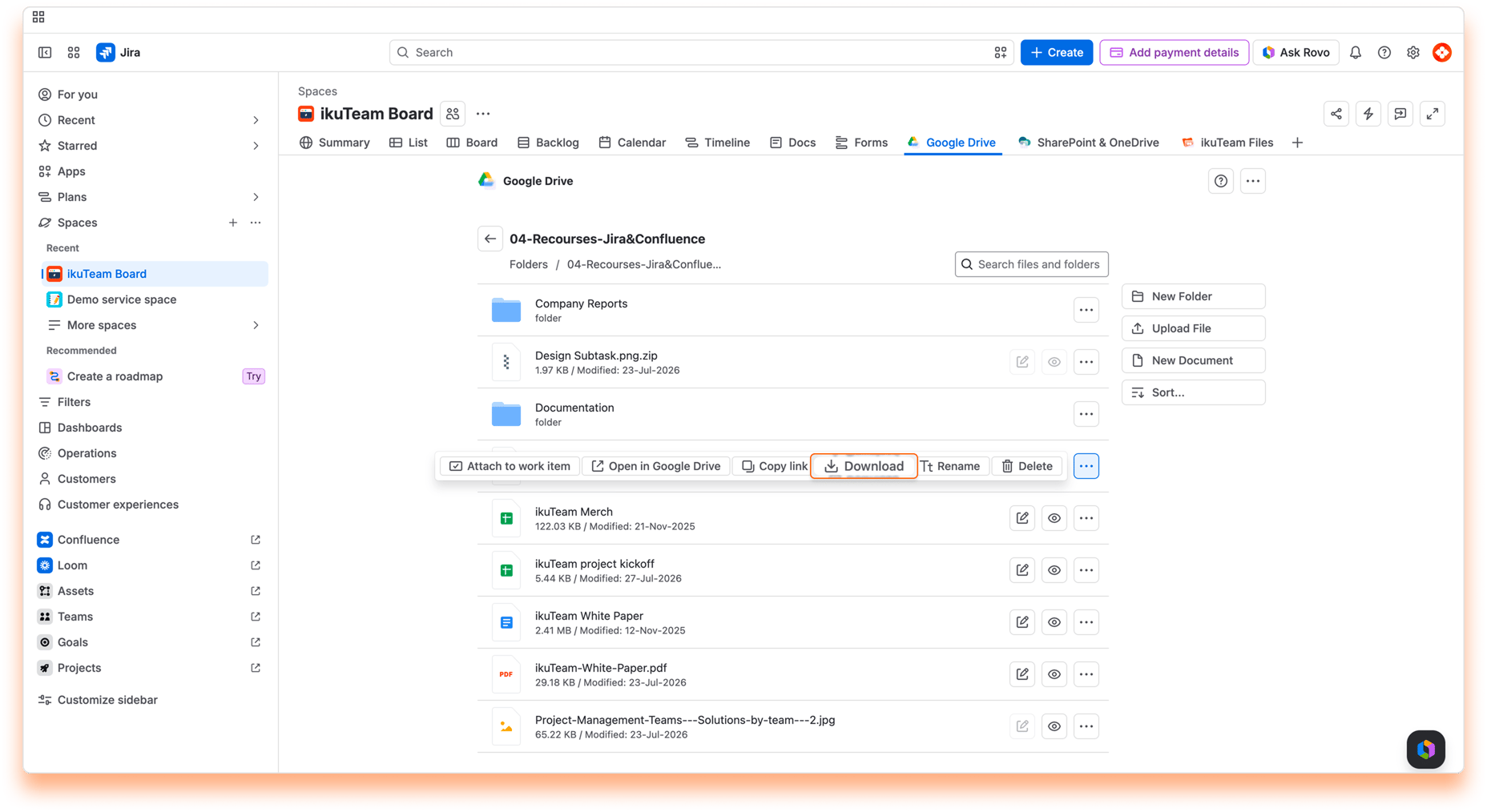
Task: Open the feedback comment icon near share
Action: point(1400,114)
